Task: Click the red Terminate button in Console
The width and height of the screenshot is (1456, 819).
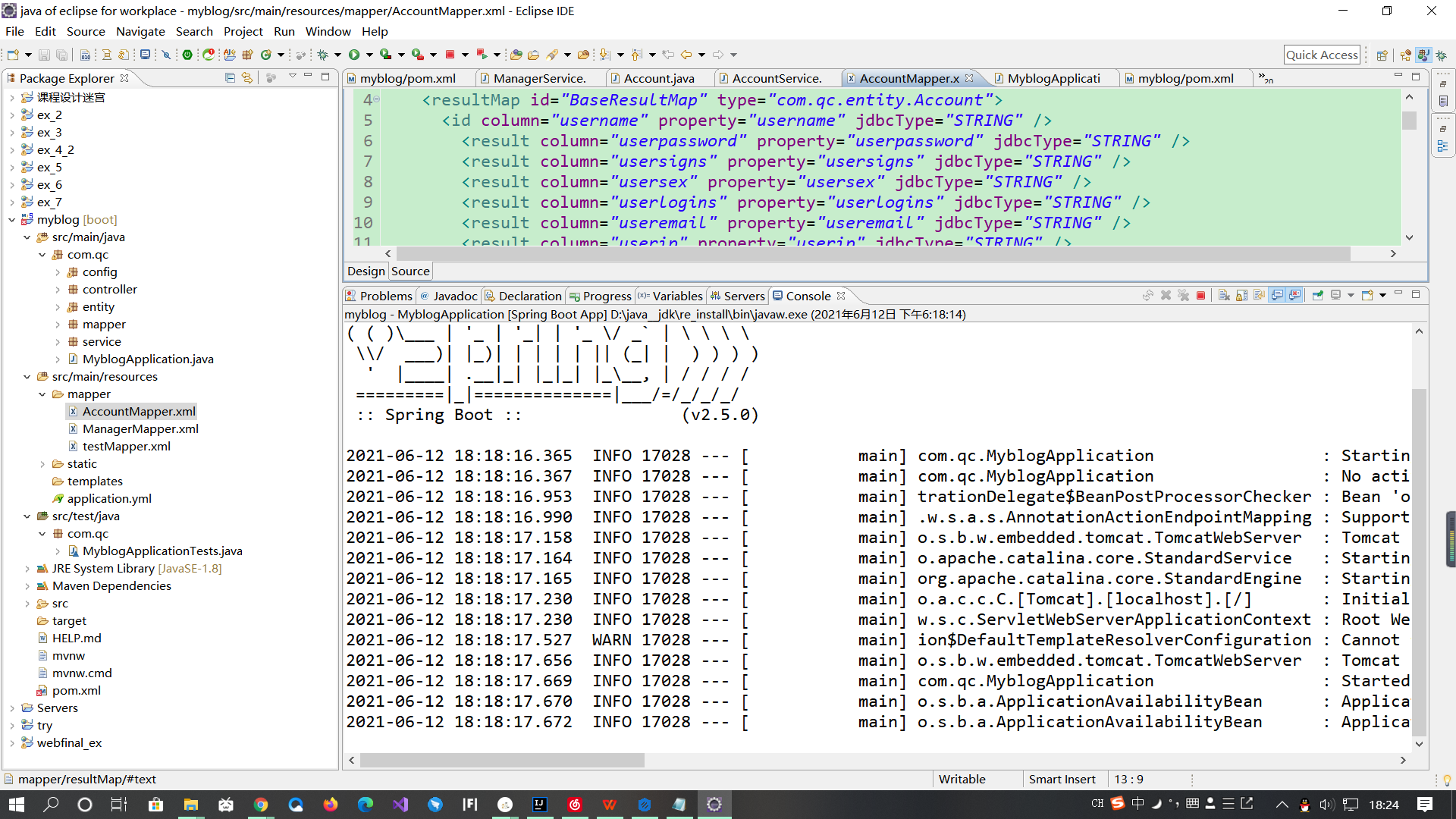Action: tap(1201, 296)
